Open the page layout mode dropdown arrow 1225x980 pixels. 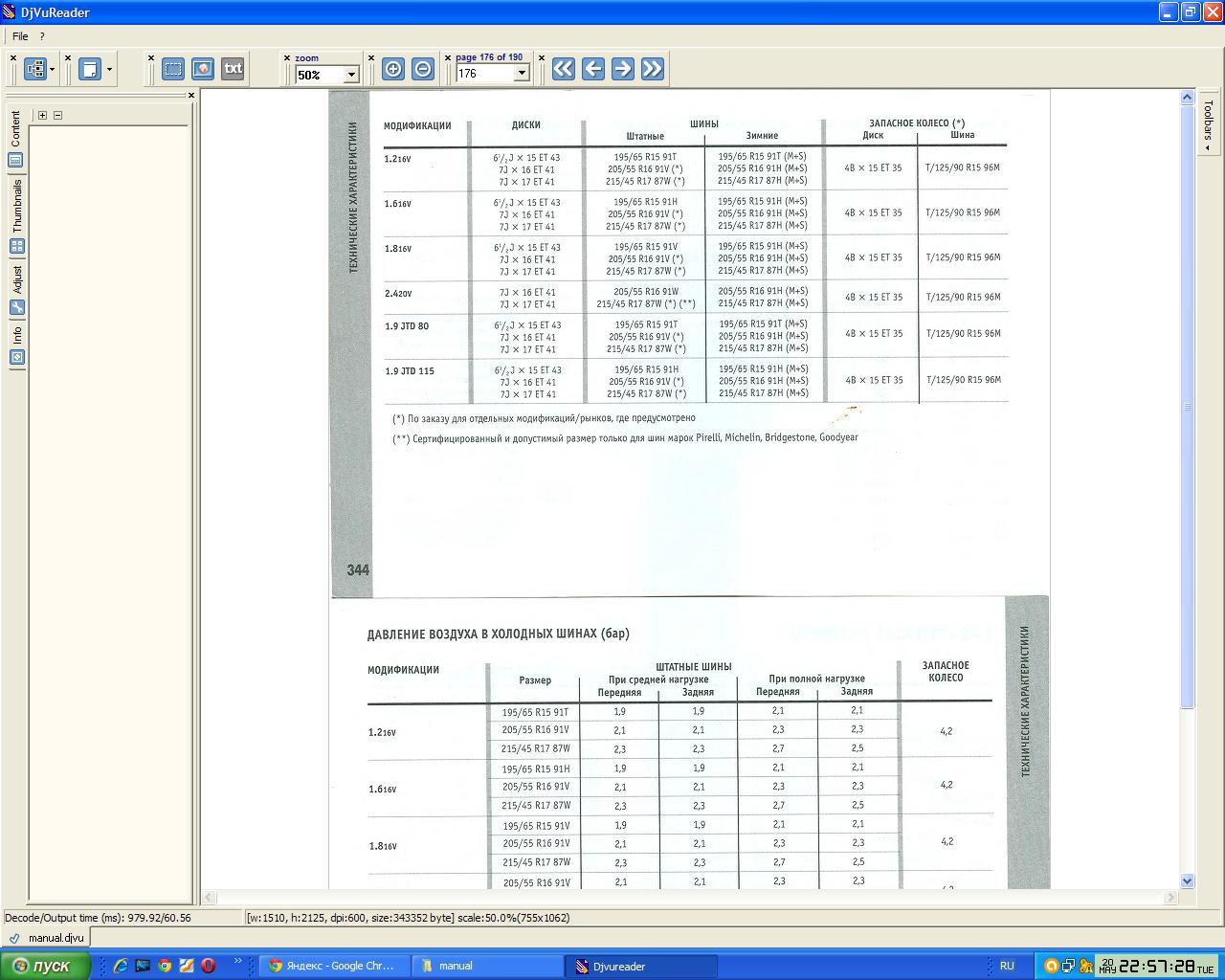tap(109, 70)
